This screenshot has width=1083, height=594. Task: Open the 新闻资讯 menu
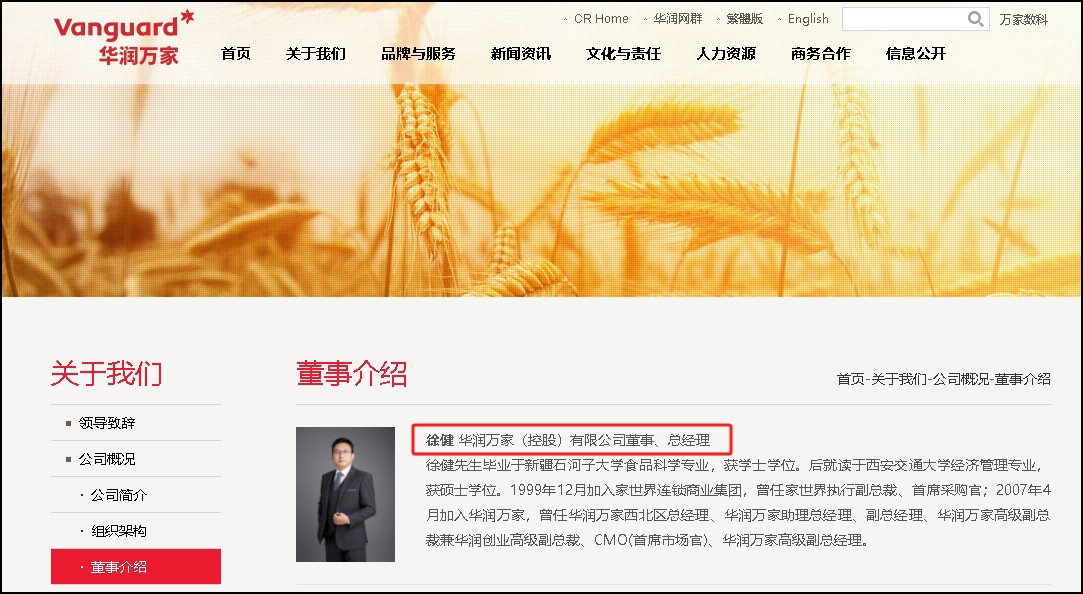pyautogui.click(x=521, y=54)
